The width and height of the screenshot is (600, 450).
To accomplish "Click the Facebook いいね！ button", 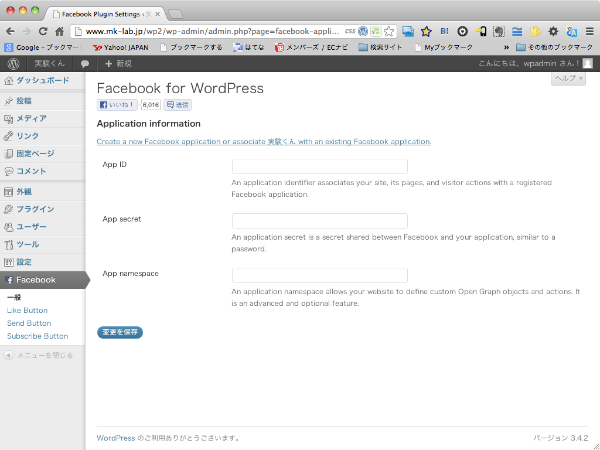I will 117,105.
